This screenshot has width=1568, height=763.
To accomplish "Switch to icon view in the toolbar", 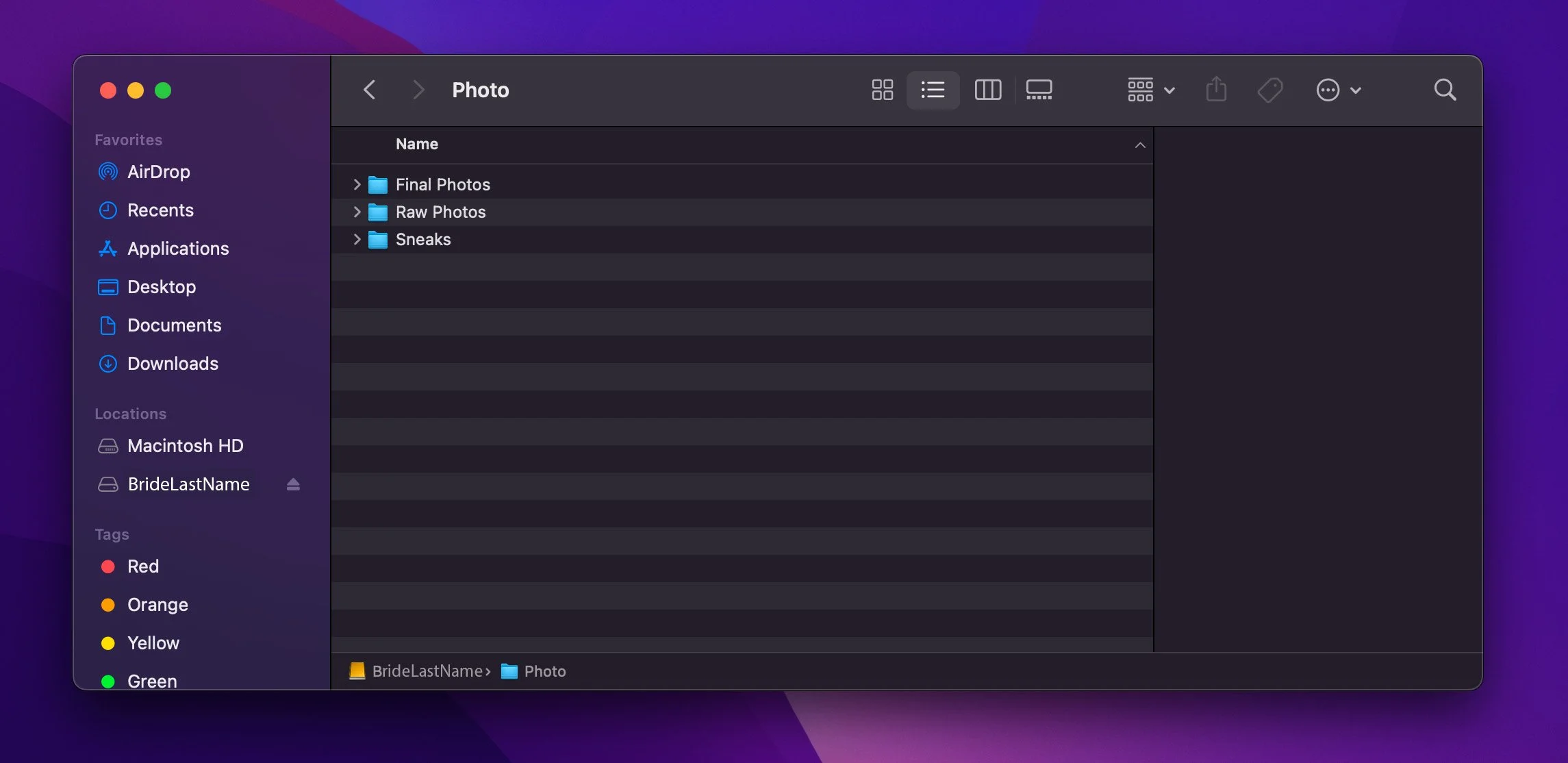I will coord(882,90).
